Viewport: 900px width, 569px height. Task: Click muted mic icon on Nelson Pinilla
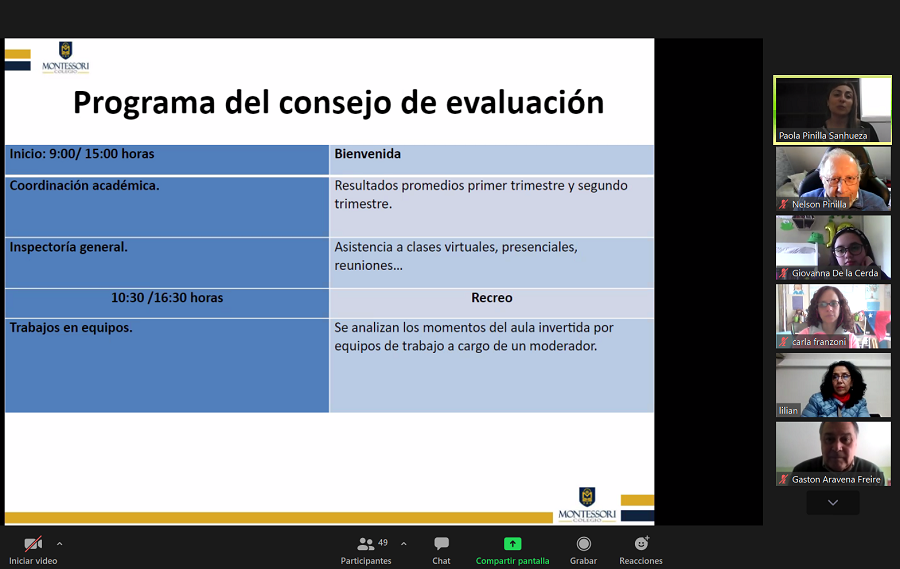point(783,204)
